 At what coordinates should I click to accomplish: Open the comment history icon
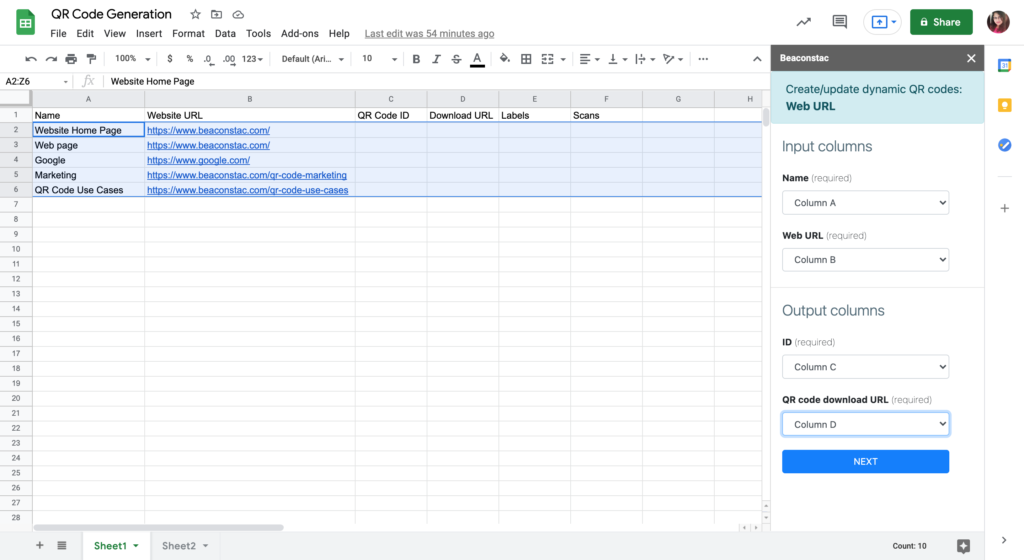click(840, 22)
